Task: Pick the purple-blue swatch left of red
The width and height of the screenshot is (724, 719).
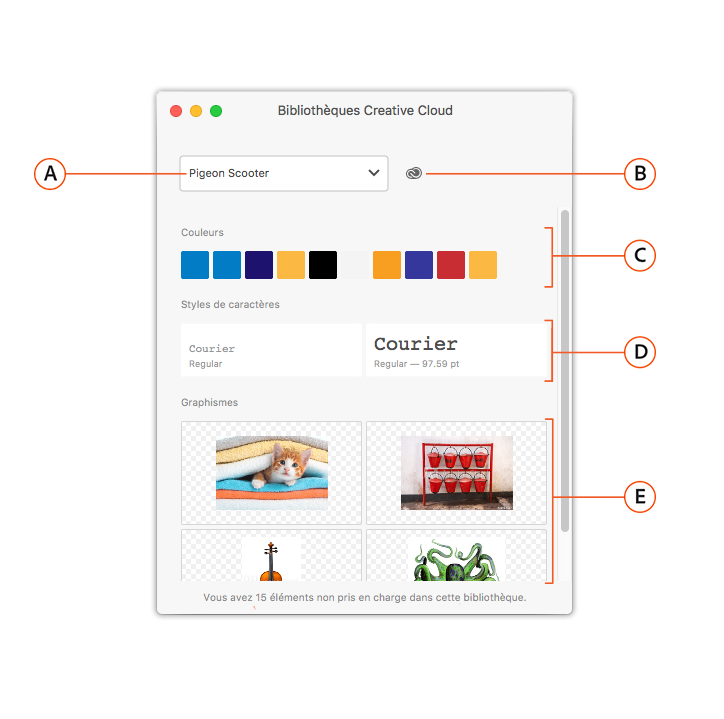Action: 419,265
